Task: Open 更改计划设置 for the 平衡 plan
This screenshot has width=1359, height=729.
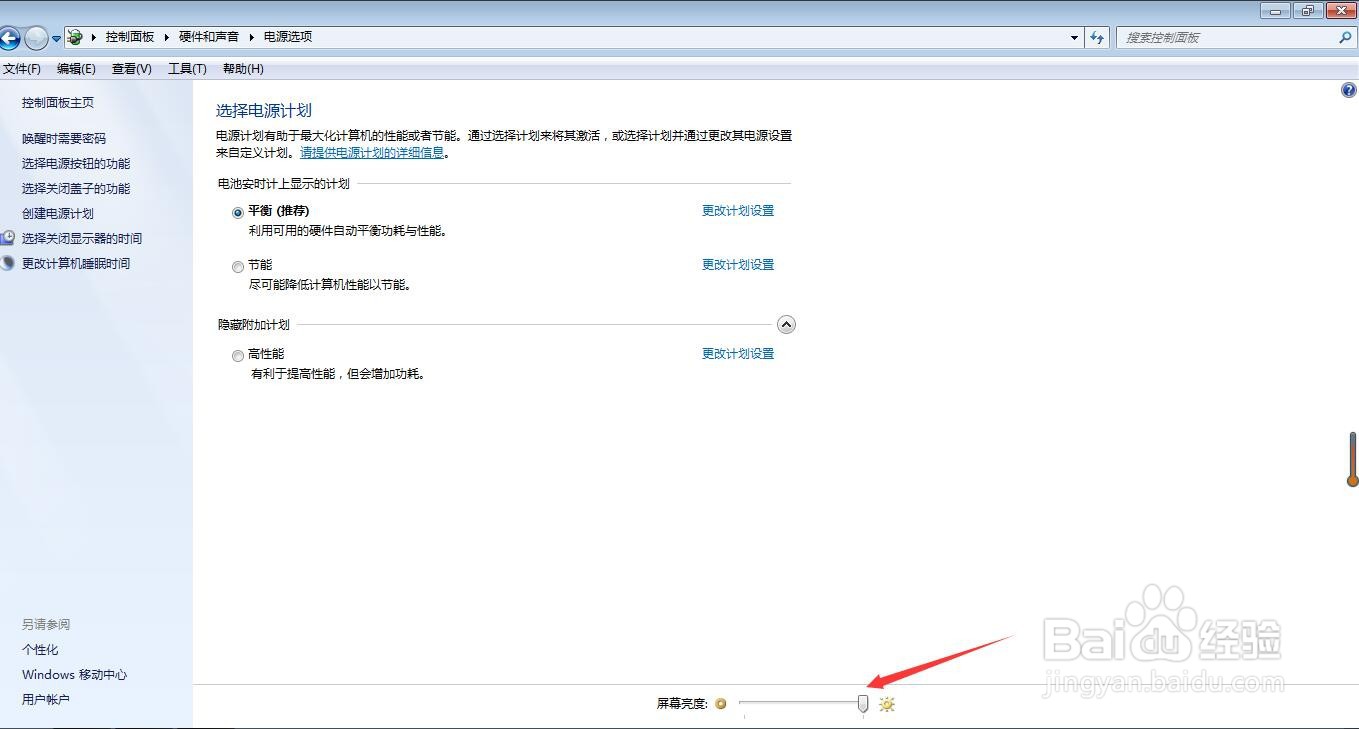Action: click(x=737, y=210)
